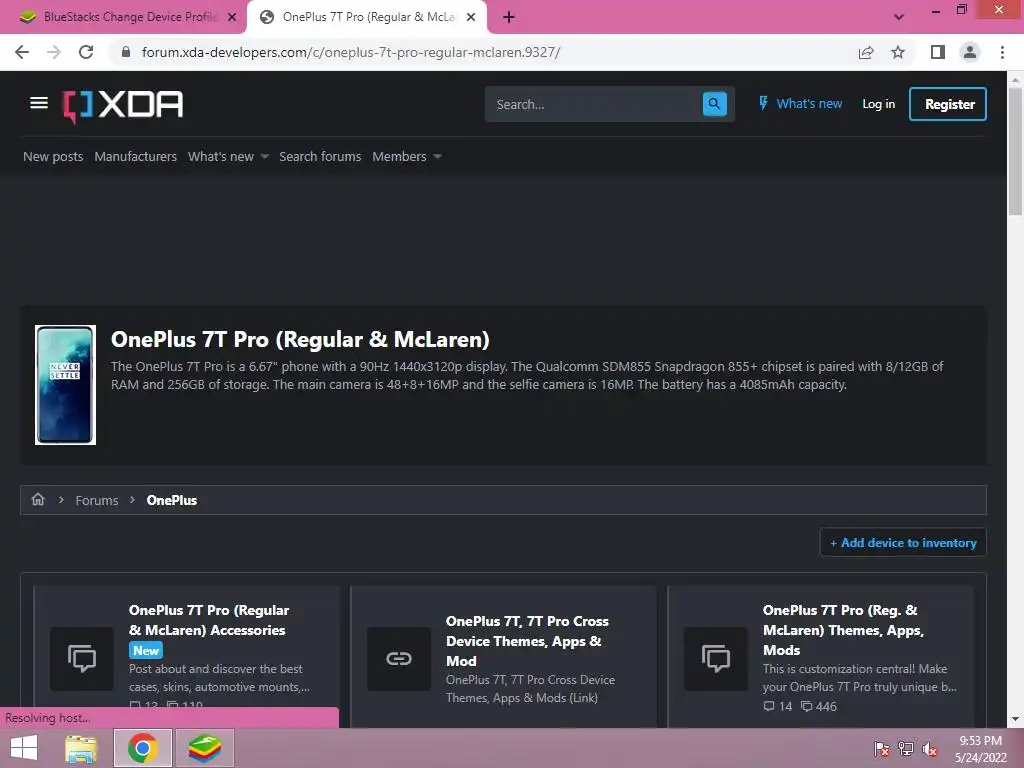Click the 446 messages count
This screenshot has height=768, width=1024.
(x=819, y=707)
